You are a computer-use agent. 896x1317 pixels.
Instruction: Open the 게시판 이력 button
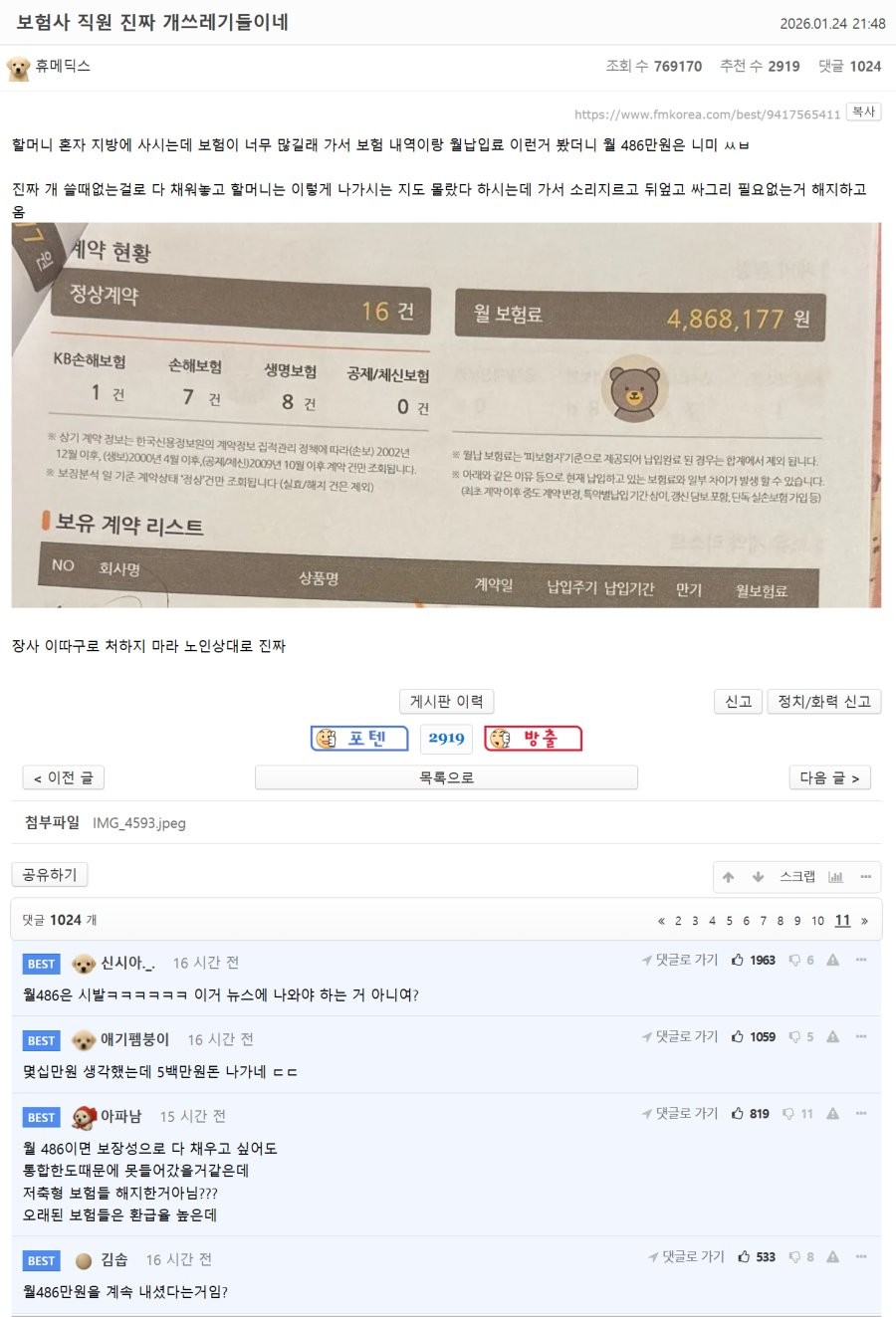[446, 702]
